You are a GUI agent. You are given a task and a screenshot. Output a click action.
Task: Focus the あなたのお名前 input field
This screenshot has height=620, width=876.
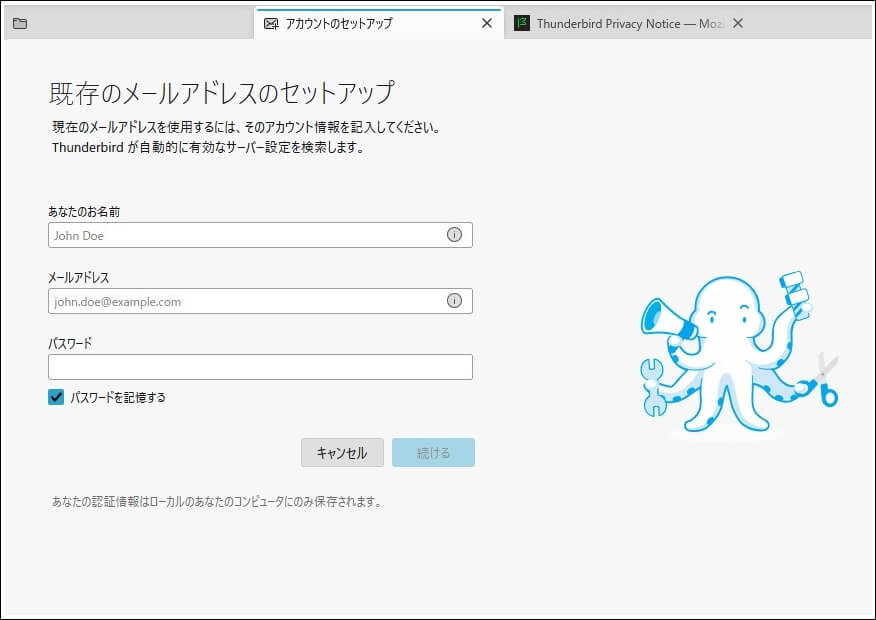pos(260,235)
